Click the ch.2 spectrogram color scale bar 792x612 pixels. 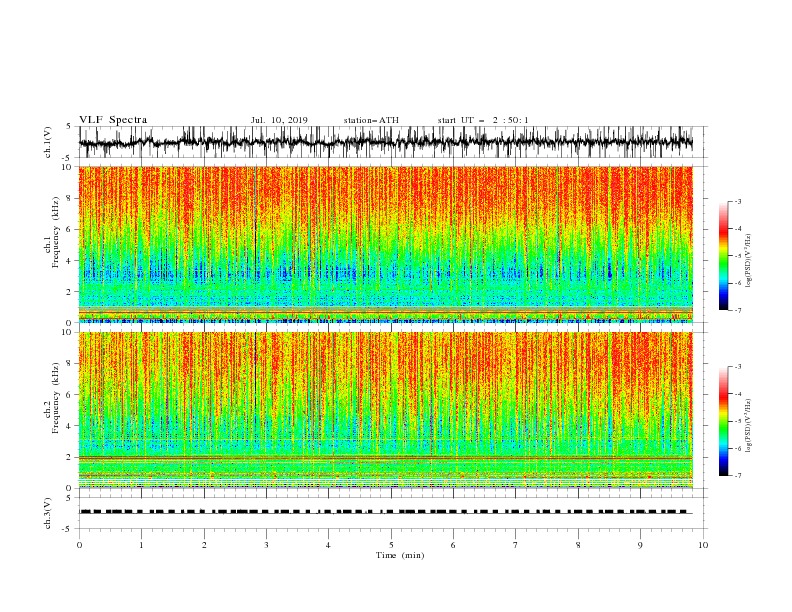click(x=724, y=421)
